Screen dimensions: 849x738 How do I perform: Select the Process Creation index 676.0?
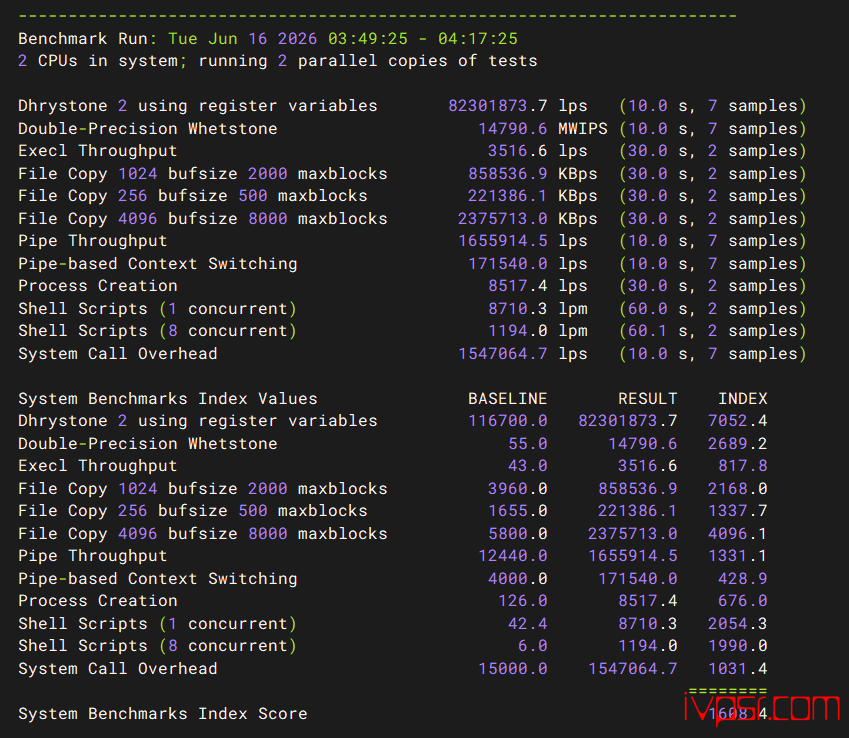(x=742, y=600)
